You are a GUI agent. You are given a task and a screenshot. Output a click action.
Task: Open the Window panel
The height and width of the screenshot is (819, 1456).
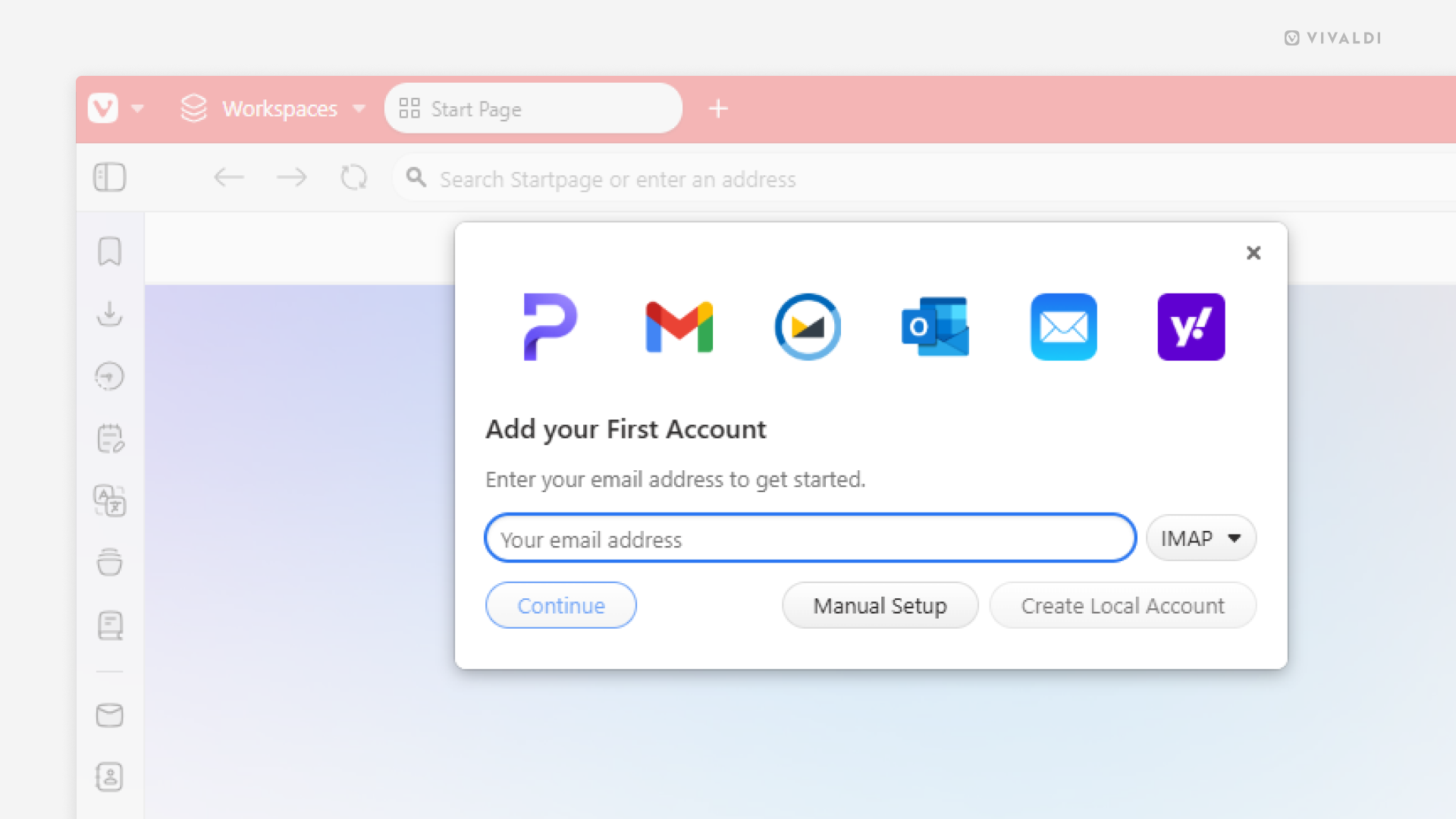pos(110,562)
